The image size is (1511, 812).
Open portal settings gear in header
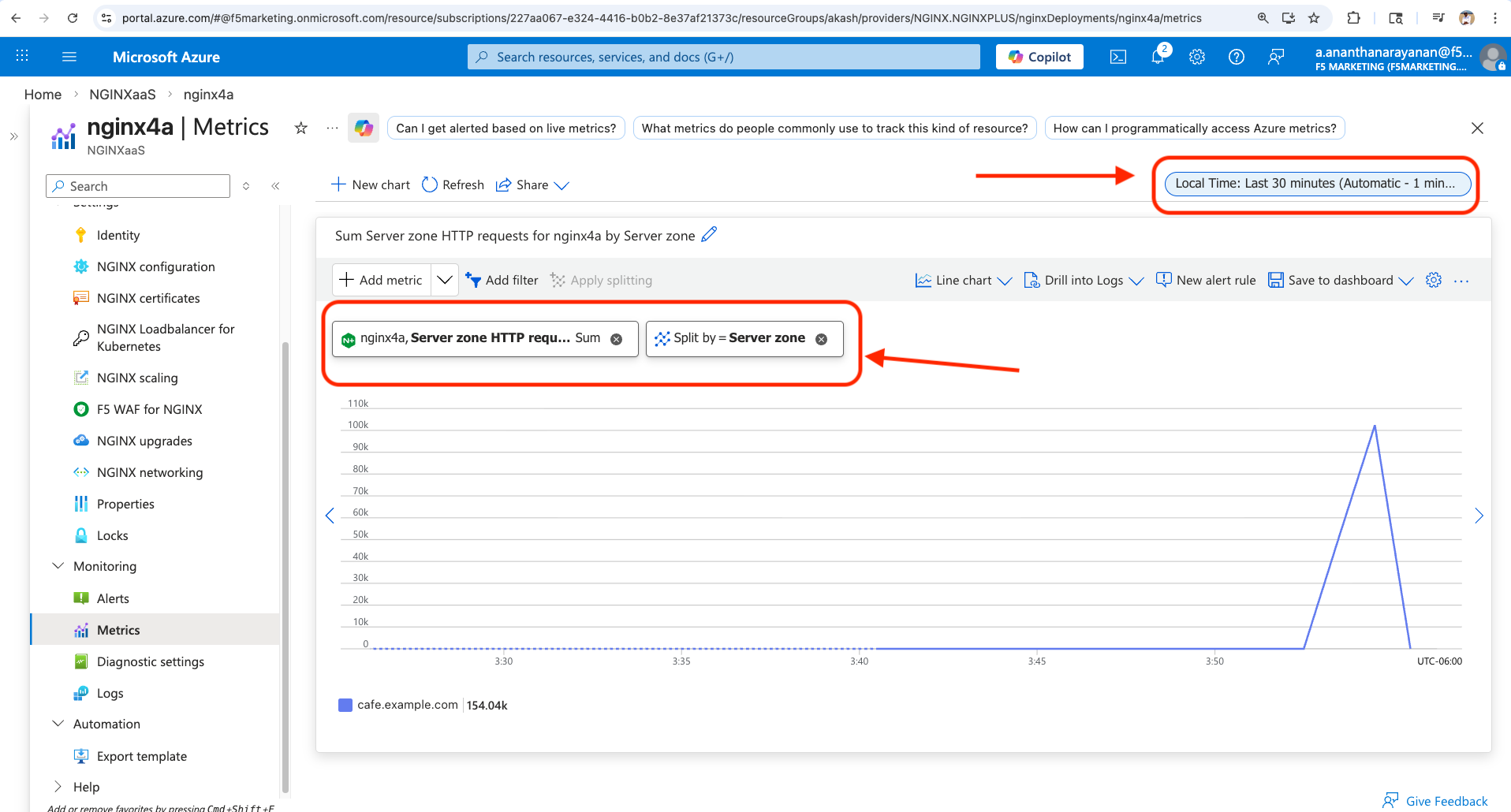(1197, 57)
